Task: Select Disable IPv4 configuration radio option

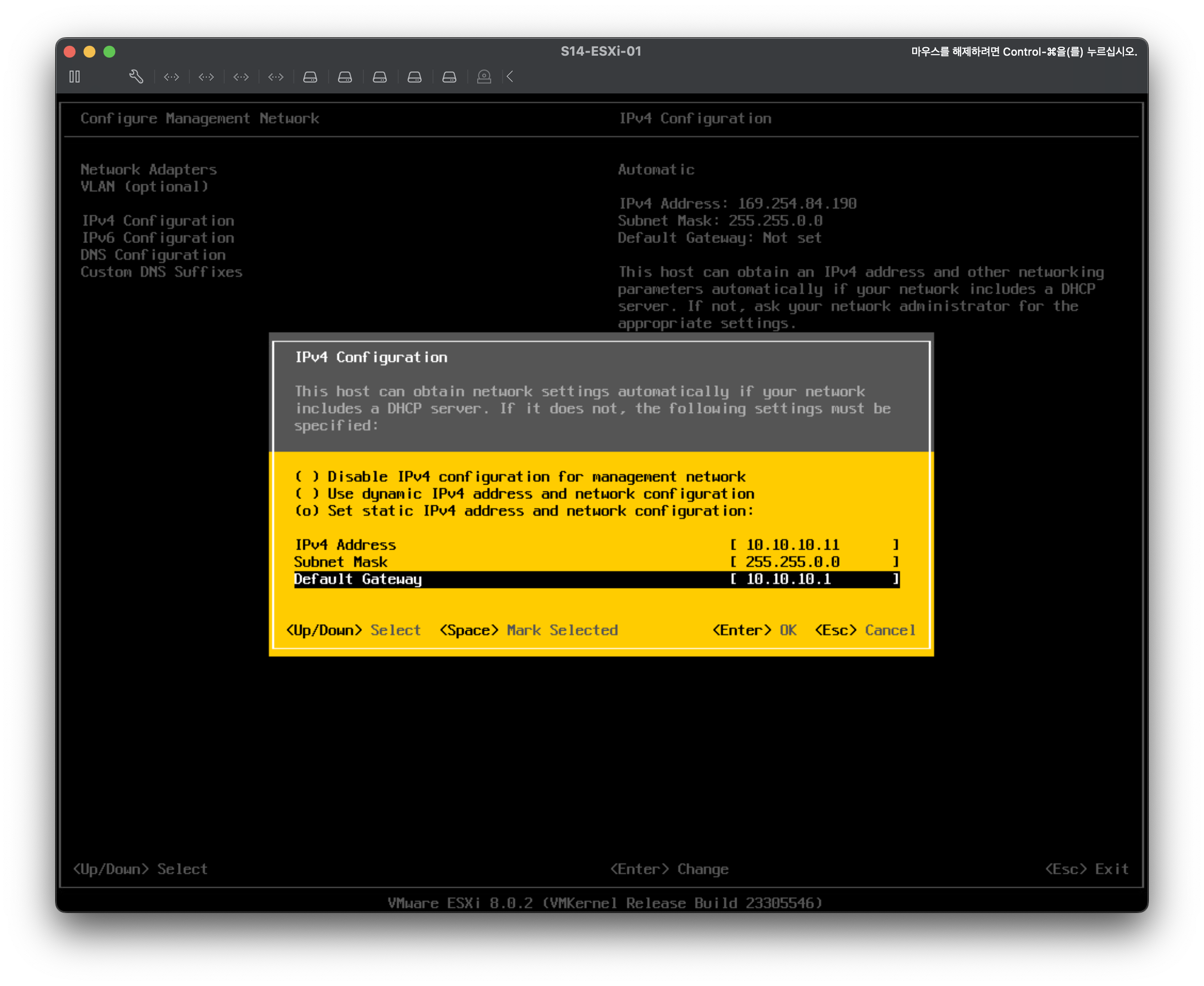Action: [x=307, y=477]
